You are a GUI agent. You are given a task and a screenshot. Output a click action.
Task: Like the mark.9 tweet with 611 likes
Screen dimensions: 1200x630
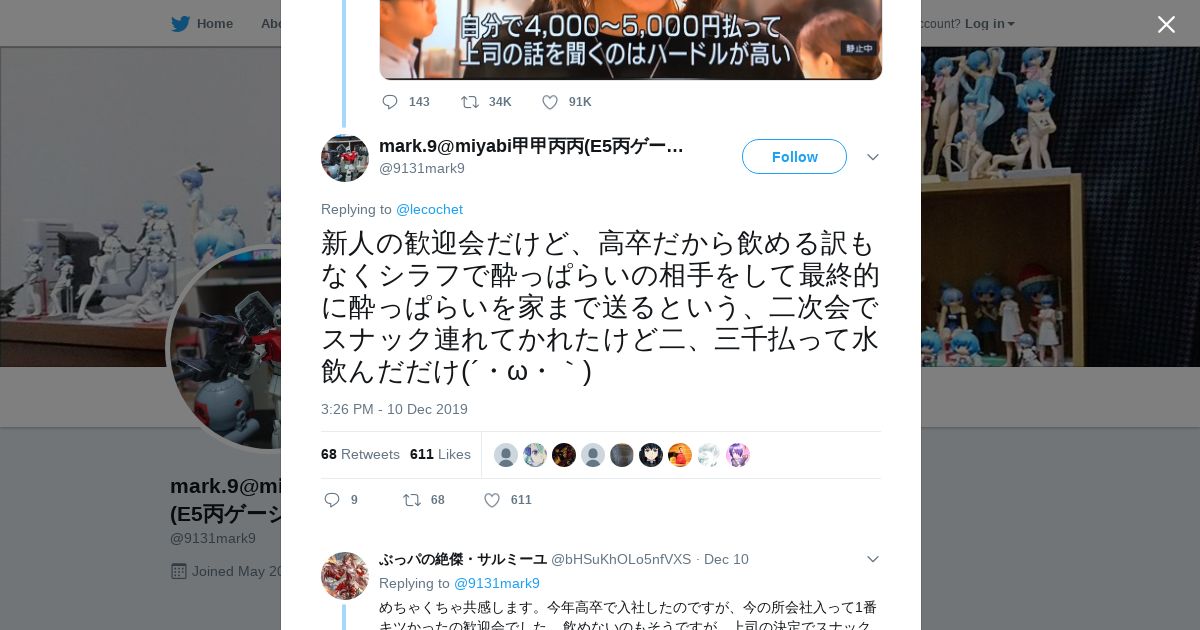(x=492, y=500)
